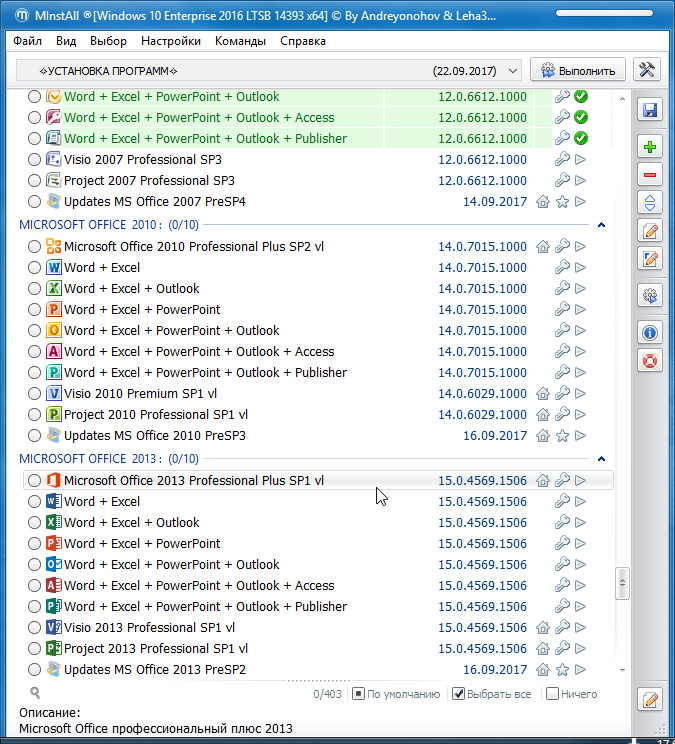
Task: Click the key icon for Visio 2007 Professional
Action: (x=562, y=159)
